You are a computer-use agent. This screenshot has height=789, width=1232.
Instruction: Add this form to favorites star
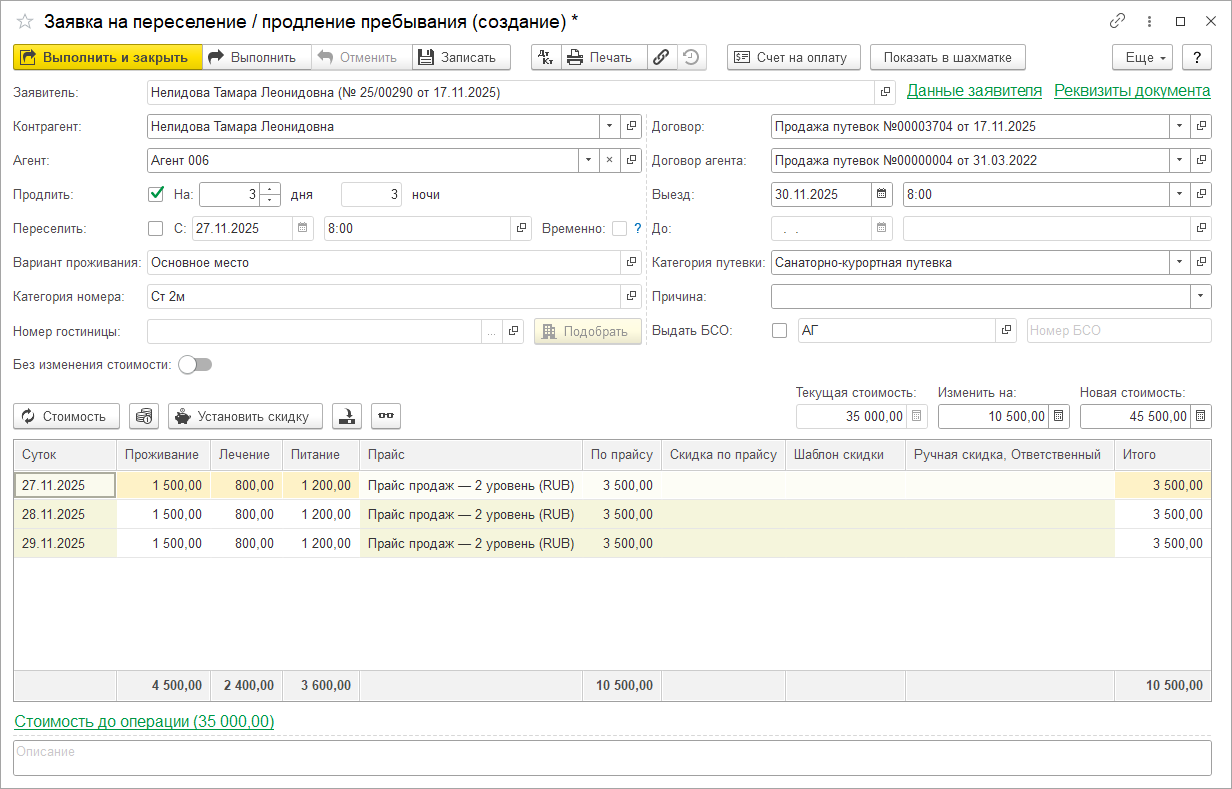[x=25, y=21]
